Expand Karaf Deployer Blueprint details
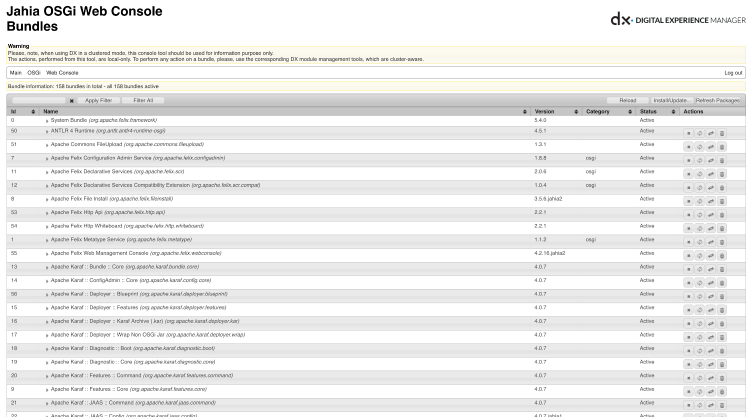The image size is (750, 417). pos(47,295)
